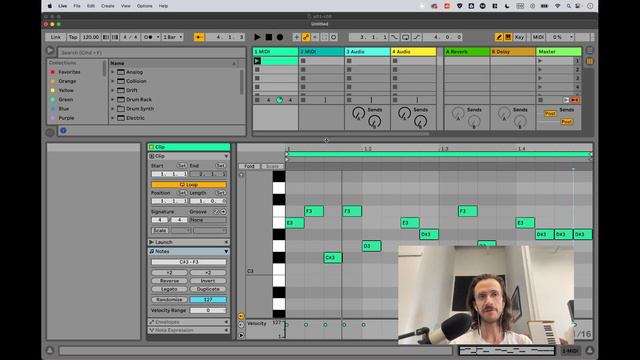Switch to Session view icon

(x=590, y=61)
